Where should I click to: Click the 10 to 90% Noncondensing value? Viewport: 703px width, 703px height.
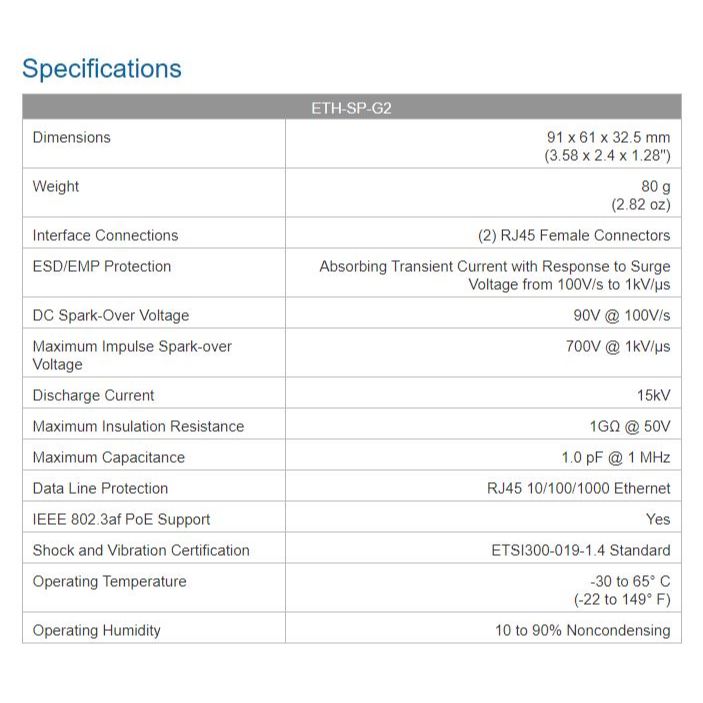click(583, 630)
